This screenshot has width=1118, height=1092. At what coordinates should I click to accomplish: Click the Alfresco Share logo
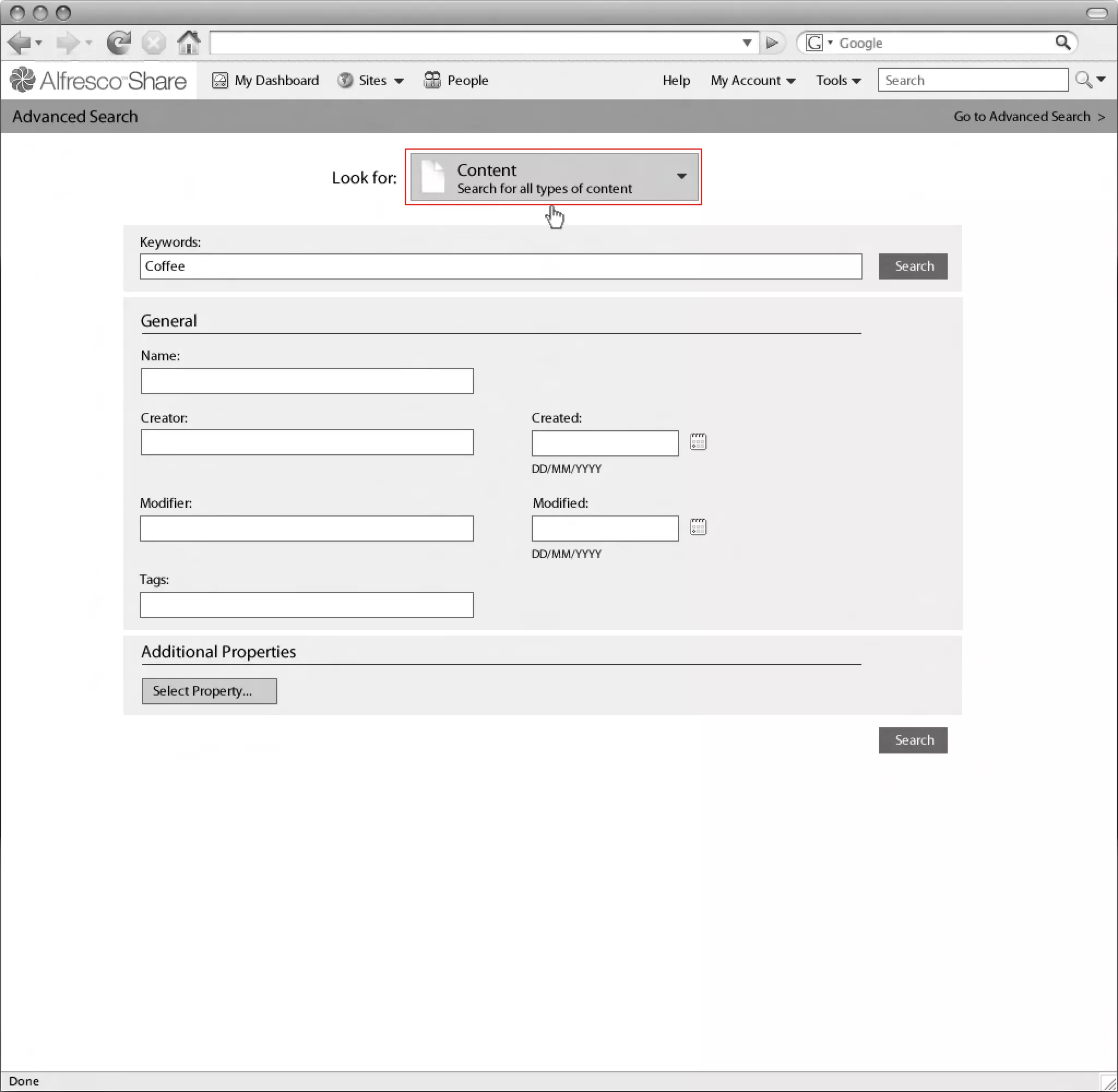99,80
